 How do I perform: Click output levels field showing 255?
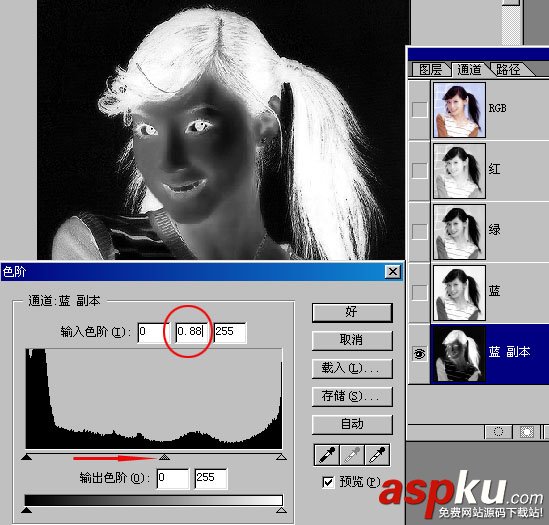(x=211, y=478)
